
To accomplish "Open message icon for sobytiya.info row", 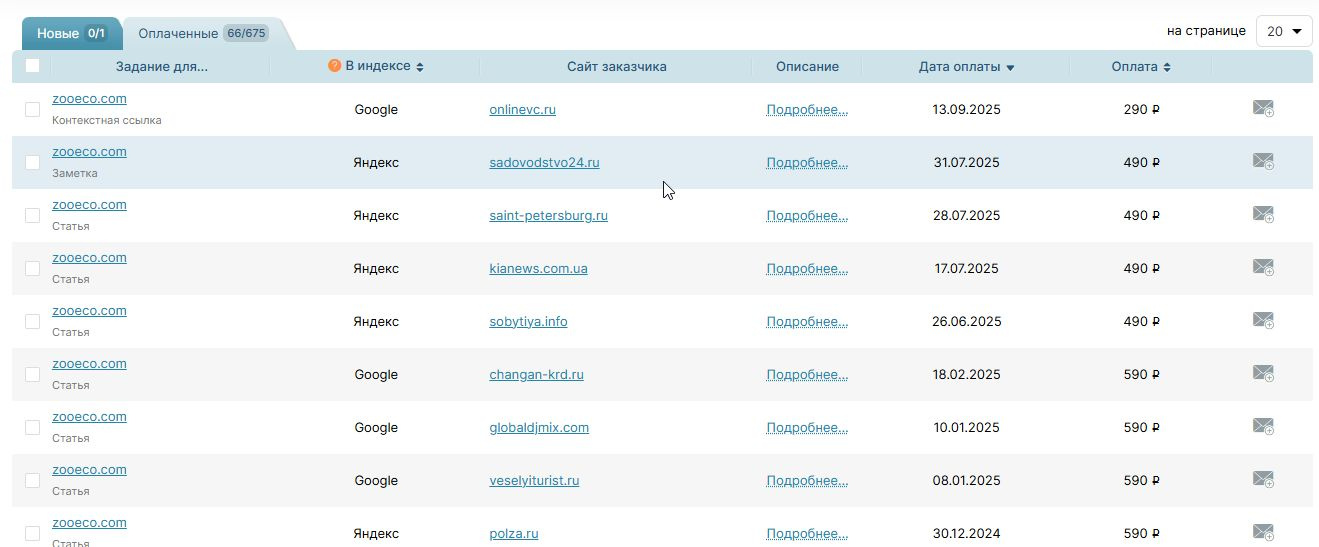I will pyautogui.click(x=1263, y=321).
